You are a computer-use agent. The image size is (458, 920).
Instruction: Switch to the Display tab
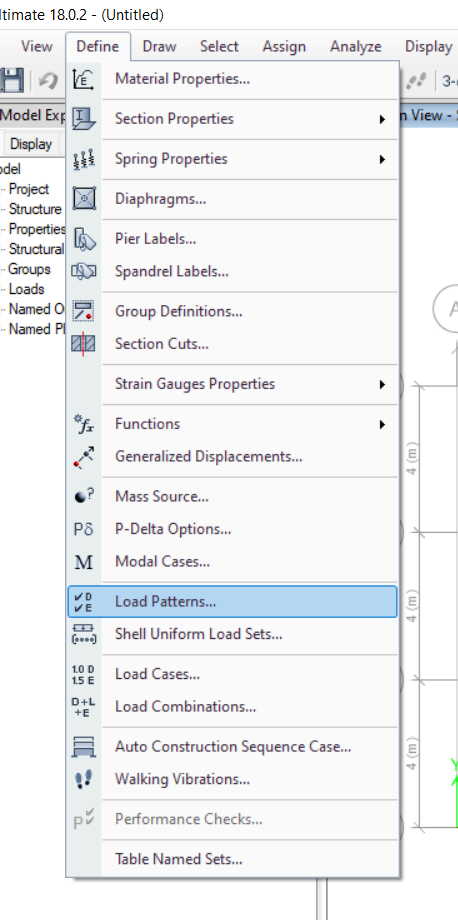[x=30, y=144]
